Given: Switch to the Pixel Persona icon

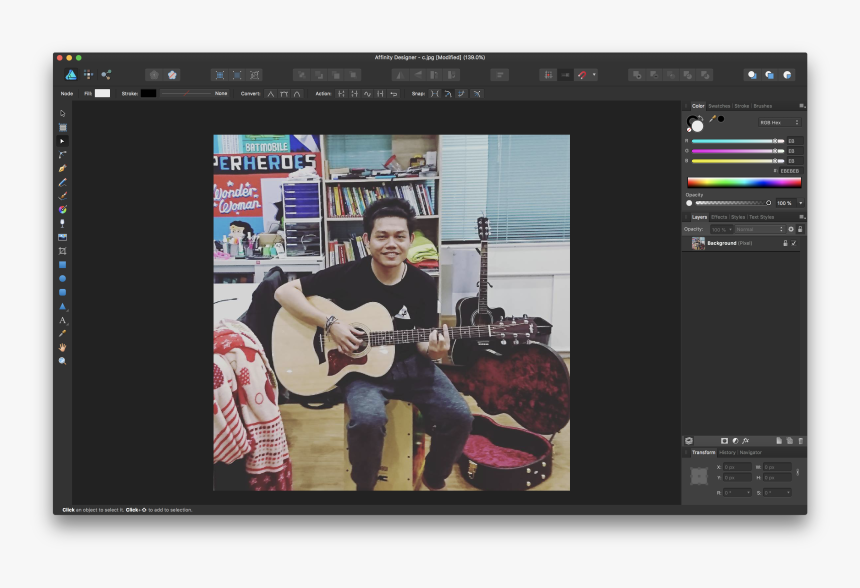Looking at the screenshot, I should click(x=89, y=74).
